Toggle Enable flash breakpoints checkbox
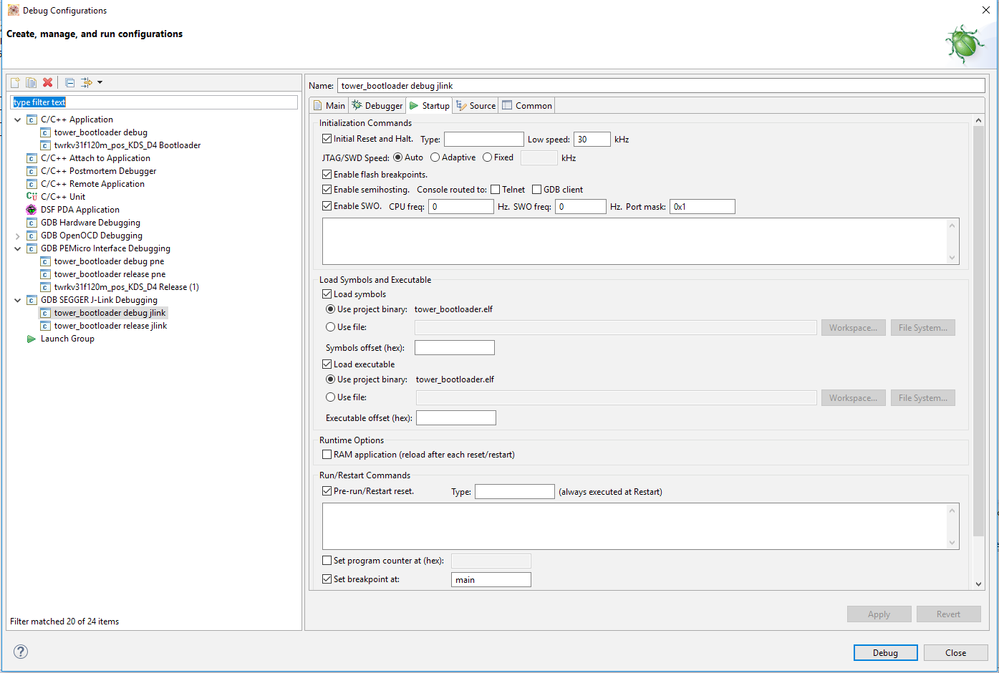 click(327, 175)
